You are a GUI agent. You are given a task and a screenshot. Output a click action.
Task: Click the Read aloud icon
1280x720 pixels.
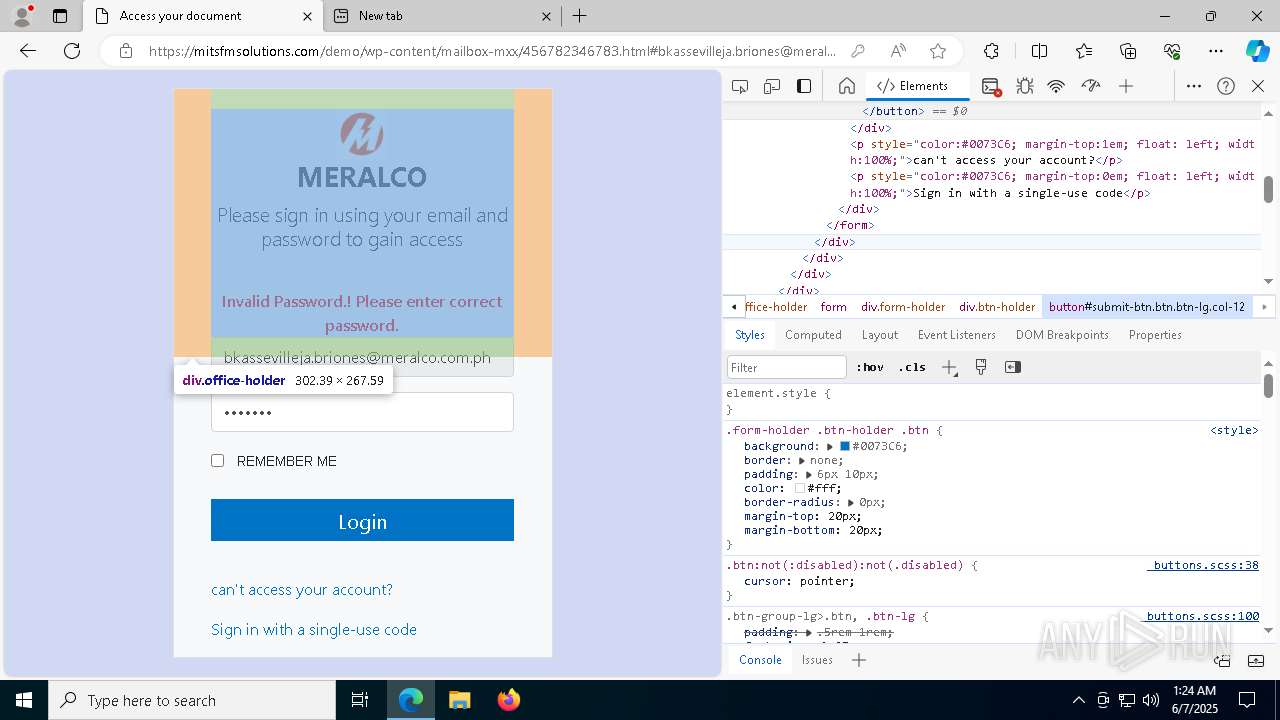898,51
